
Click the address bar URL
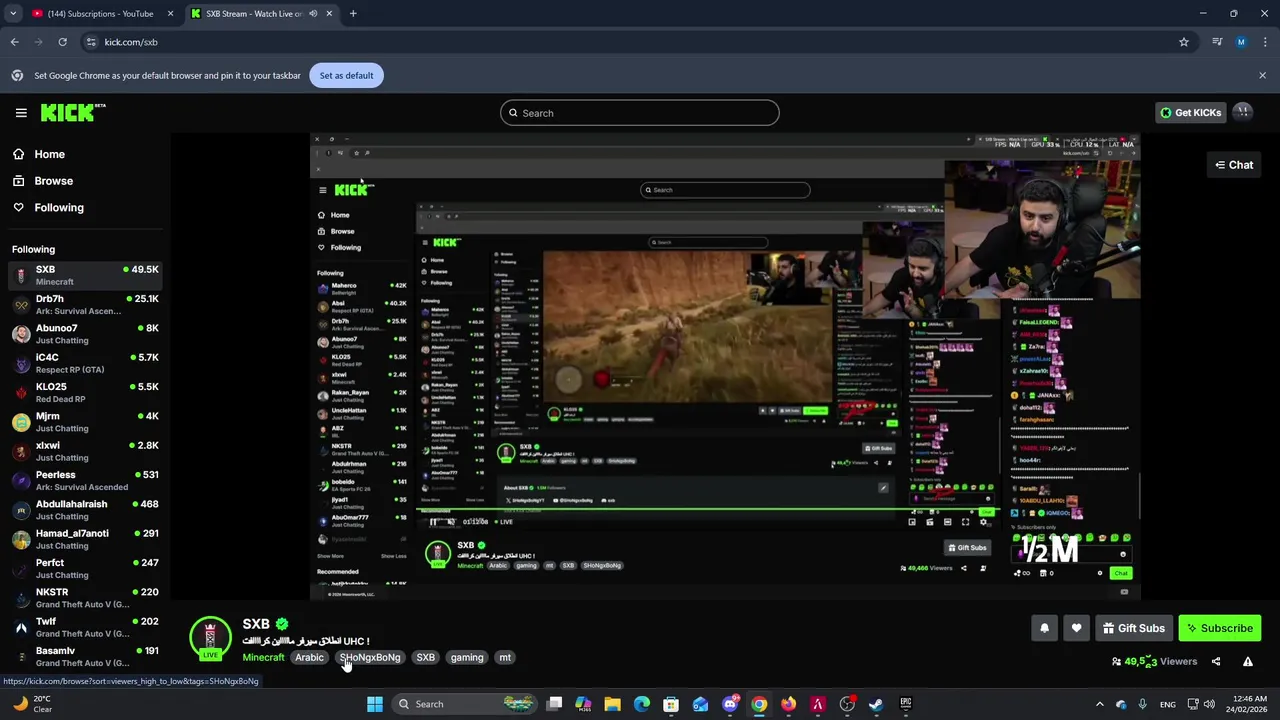click(131, 42)
